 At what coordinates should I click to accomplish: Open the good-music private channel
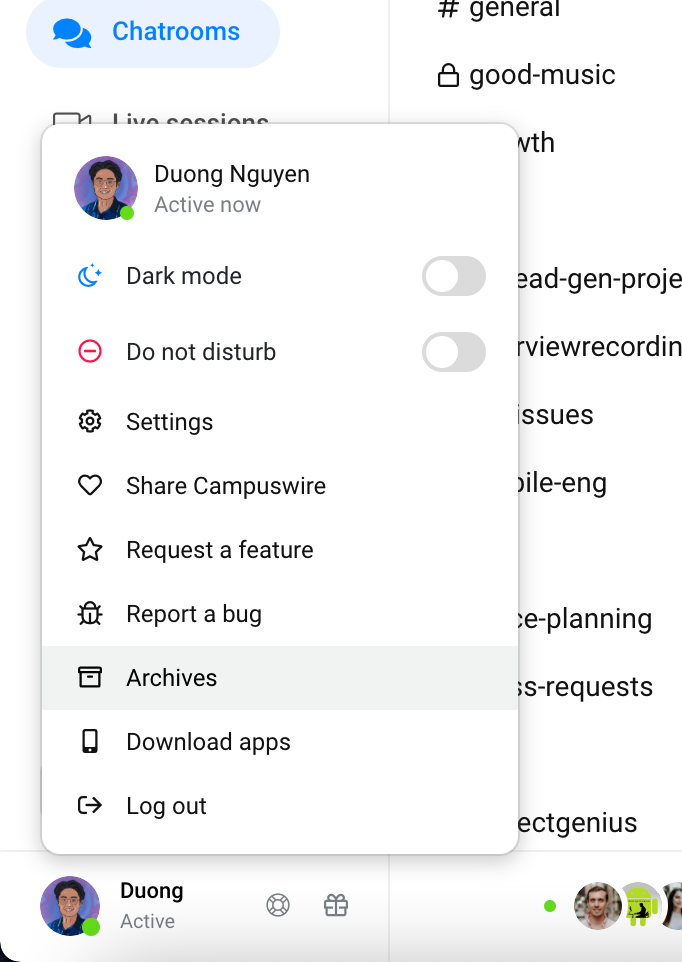tap(526, 75)
